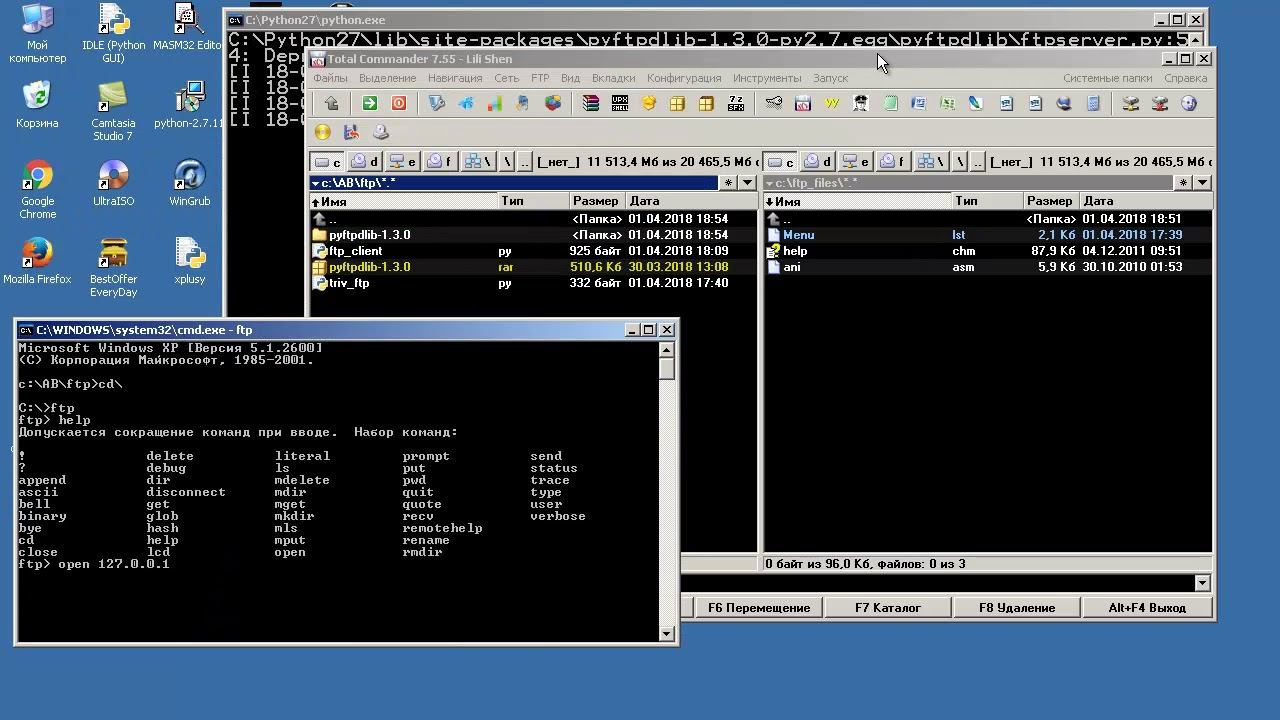Click the WinRAR books stack toolbar icon
The width and height of the screenshot is (1280, 720).
591,103
